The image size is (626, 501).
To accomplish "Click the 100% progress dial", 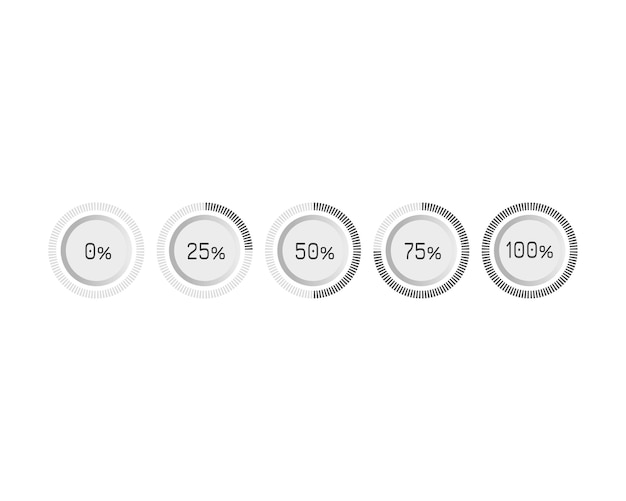I will [x=530, y=250].
